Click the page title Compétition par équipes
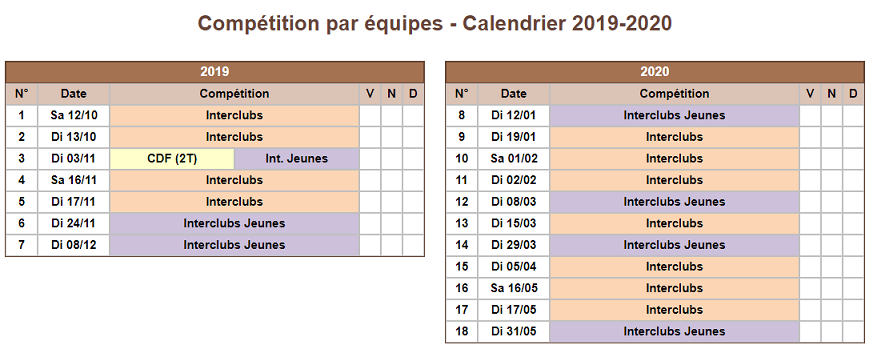 (x=321, y=23)
